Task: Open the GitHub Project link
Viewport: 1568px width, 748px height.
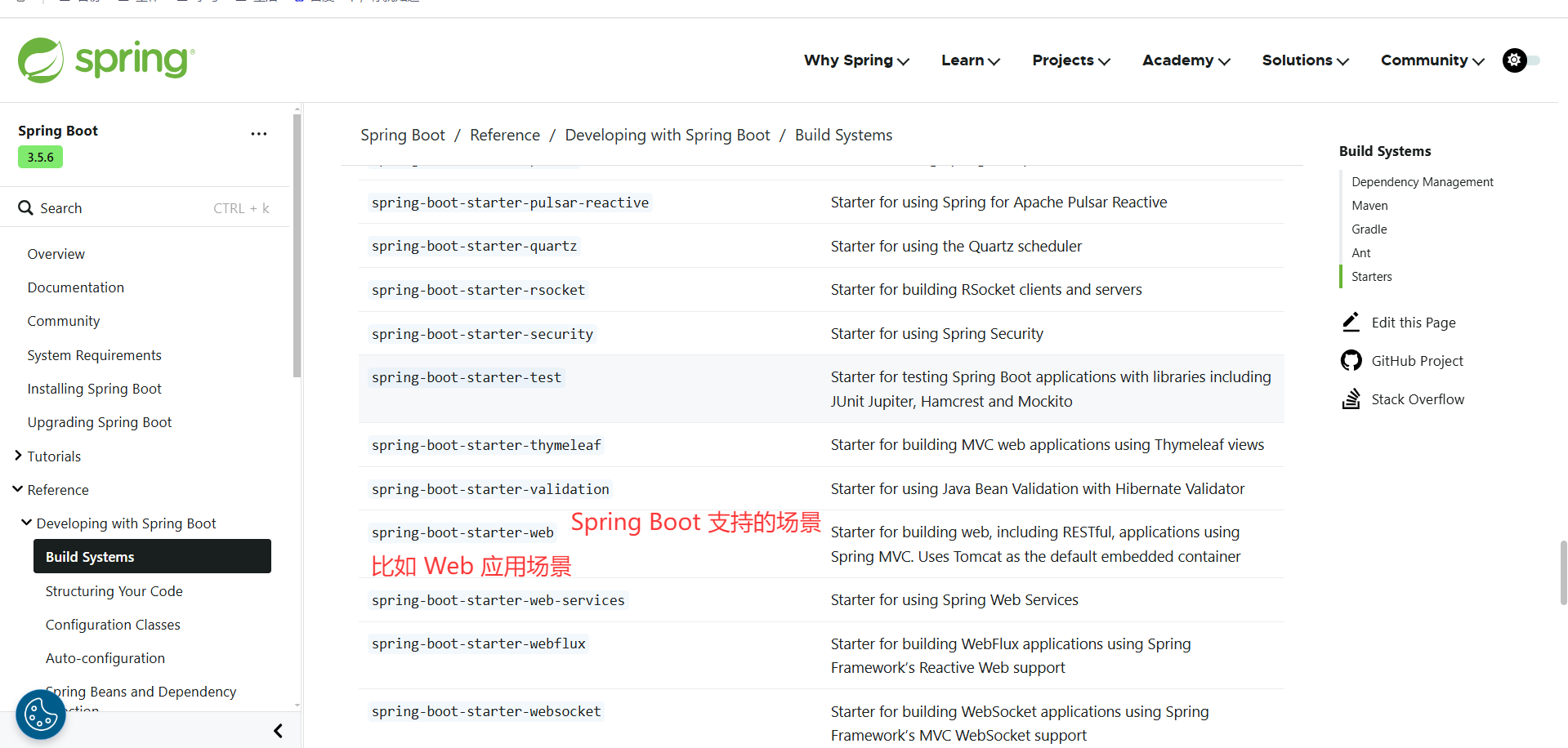Action: (1418, 361)
